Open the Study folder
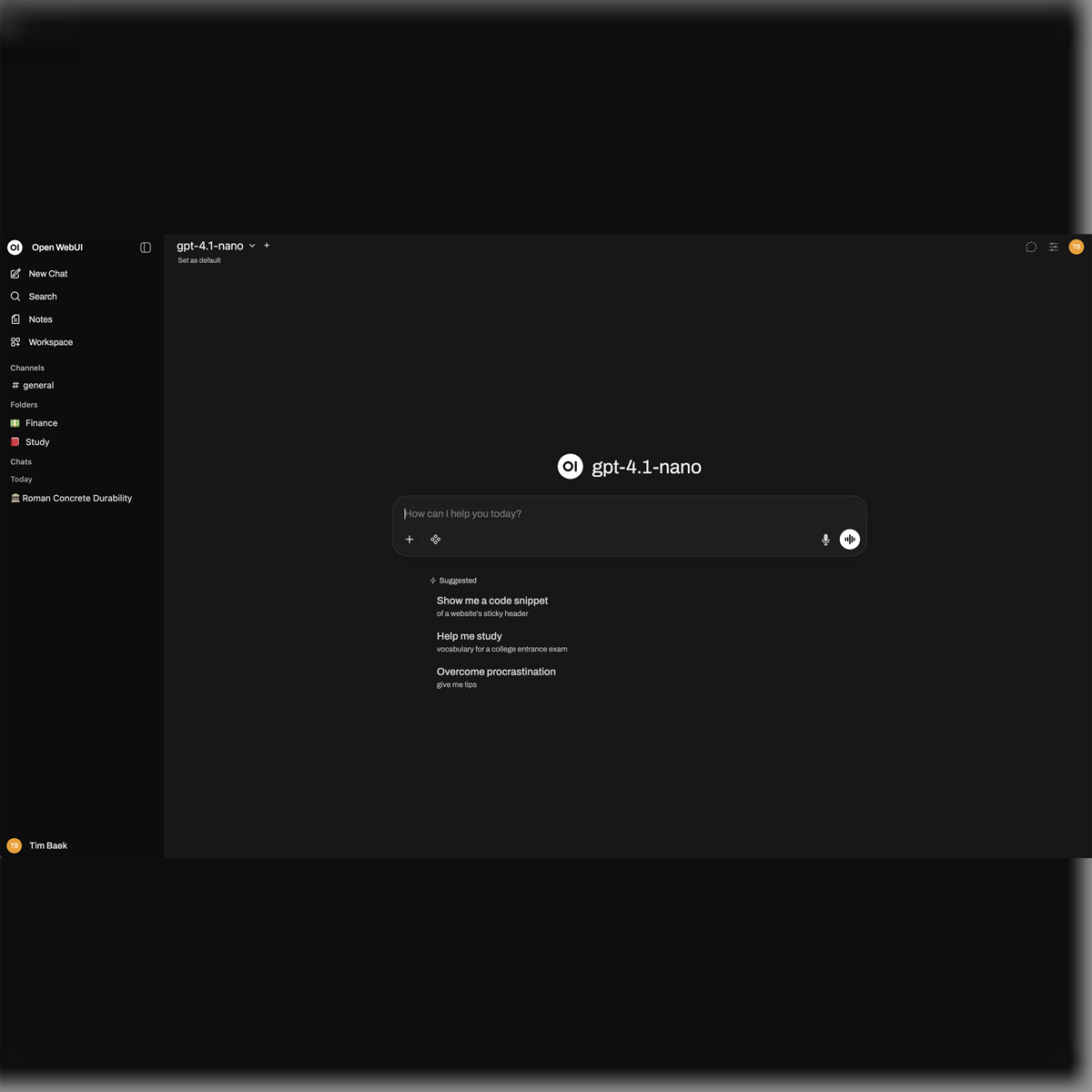 (x=82, y=442)
